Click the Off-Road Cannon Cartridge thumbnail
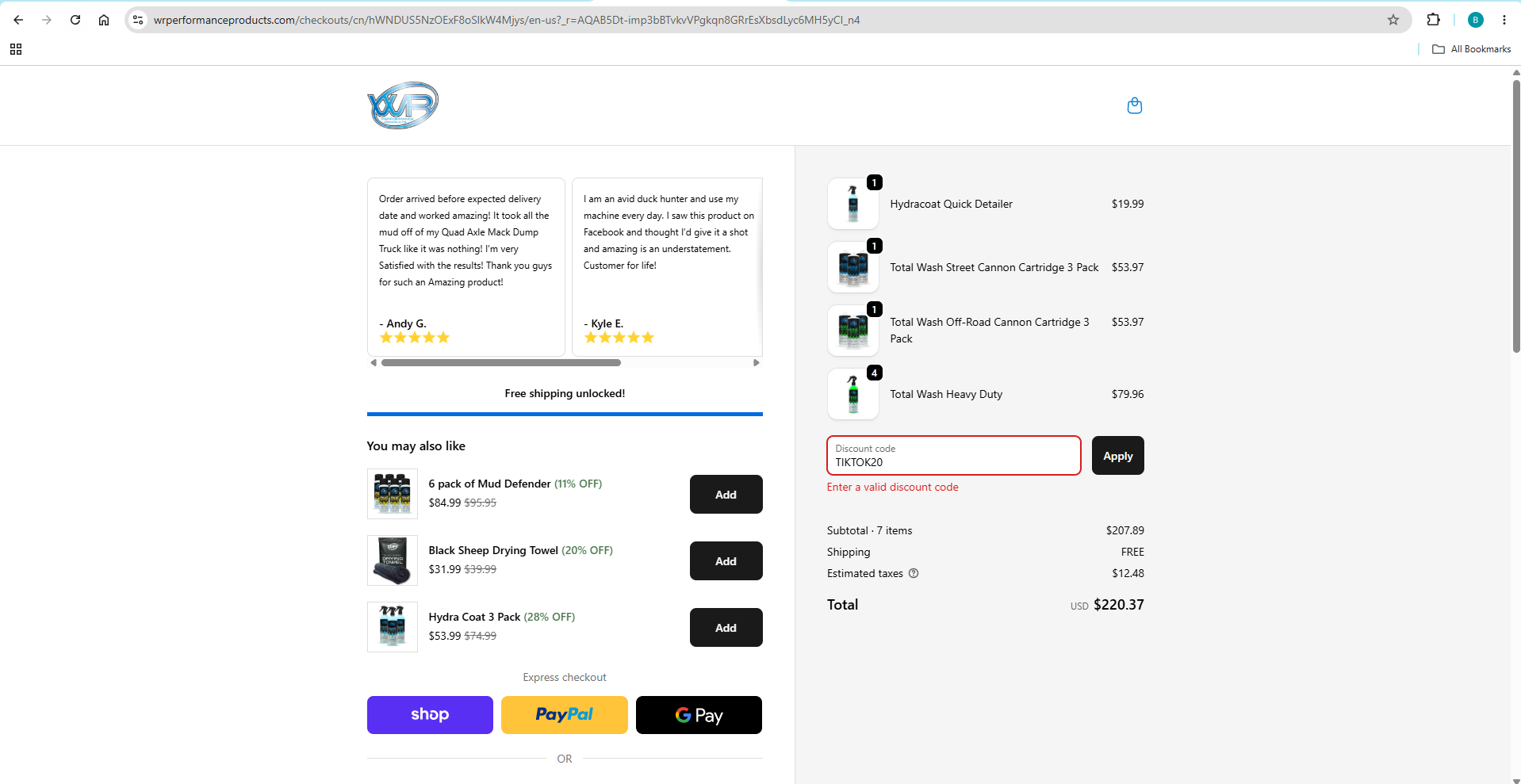This screenshot has width=1521, height=784. coord(853,331)
